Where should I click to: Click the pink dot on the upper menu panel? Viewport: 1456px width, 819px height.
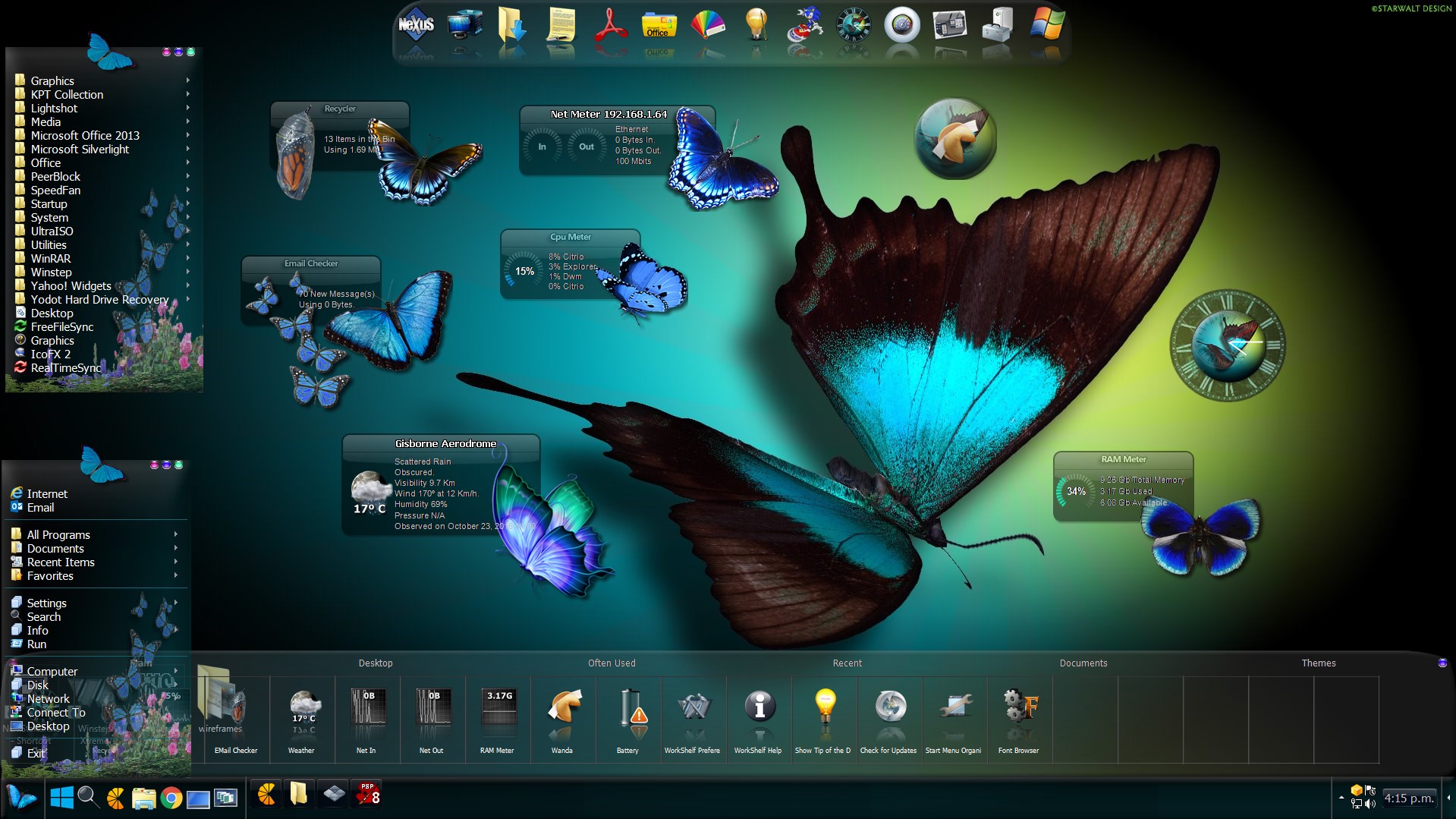(166, 52)
